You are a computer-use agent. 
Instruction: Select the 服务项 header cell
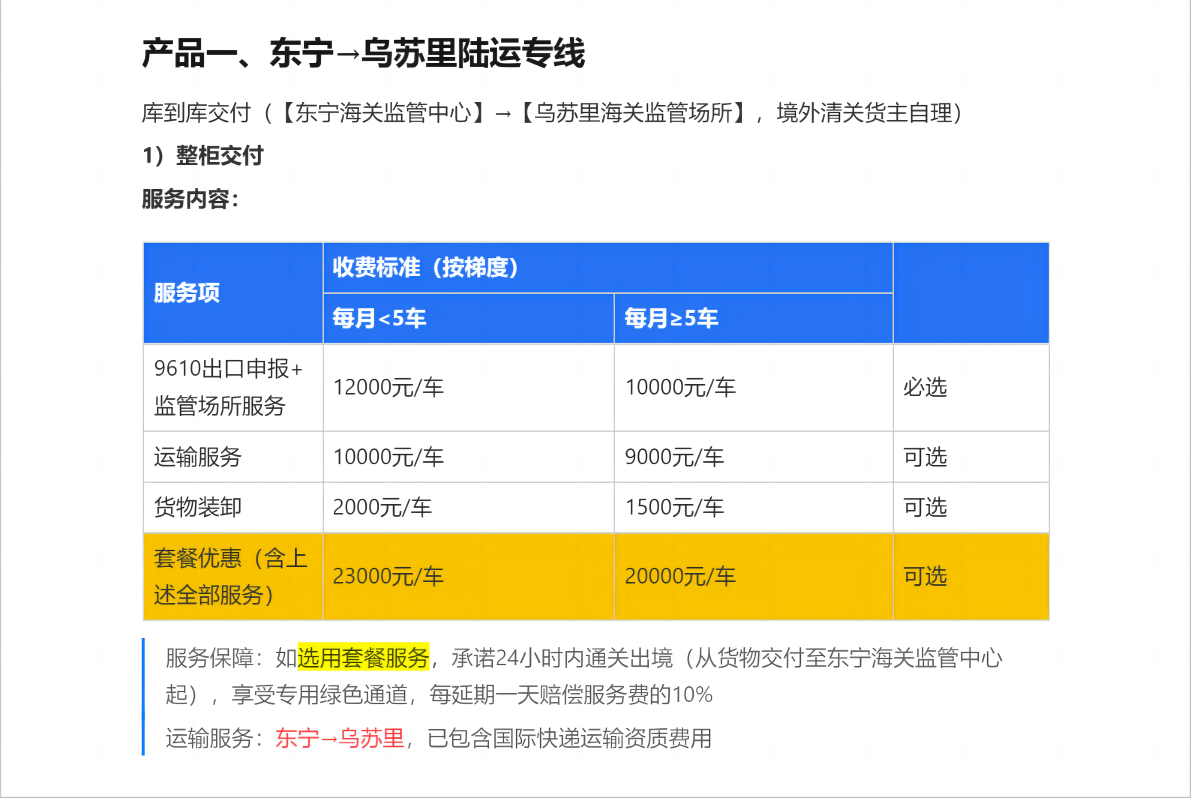pos(233,293)
